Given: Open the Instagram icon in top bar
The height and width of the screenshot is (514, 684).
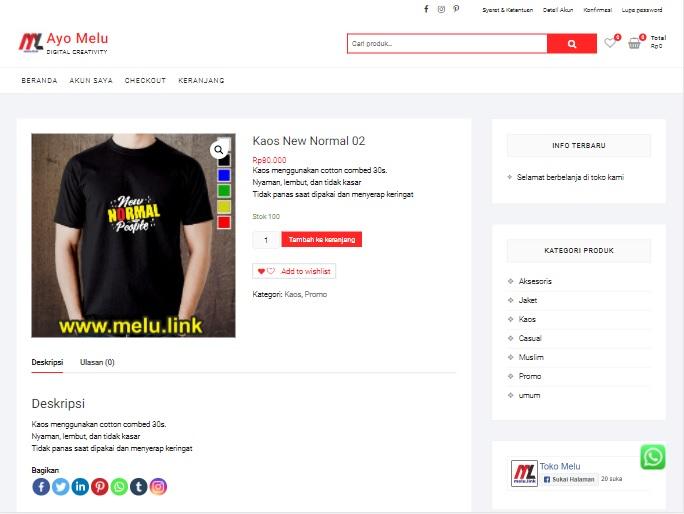Looking at the screenshot, I should 441,9.
